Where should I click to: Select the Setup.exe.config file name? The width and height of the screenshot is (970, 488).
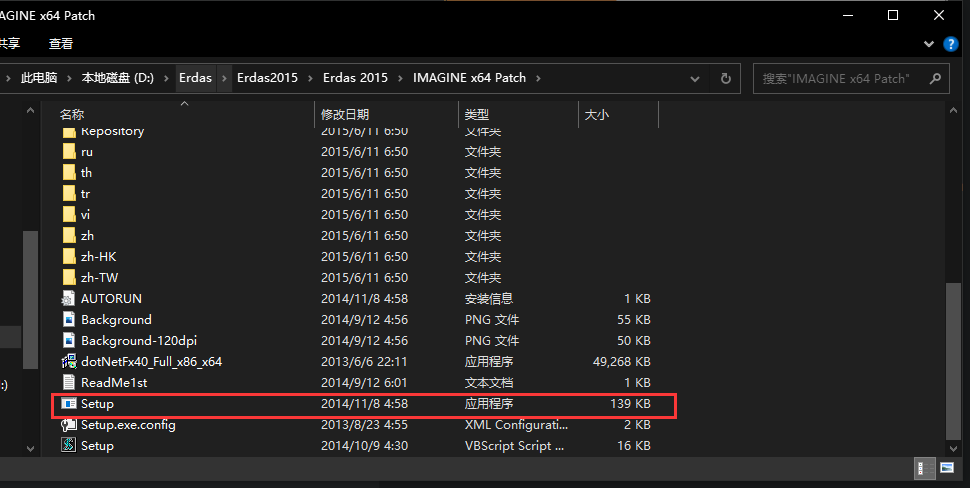point(128,425)
